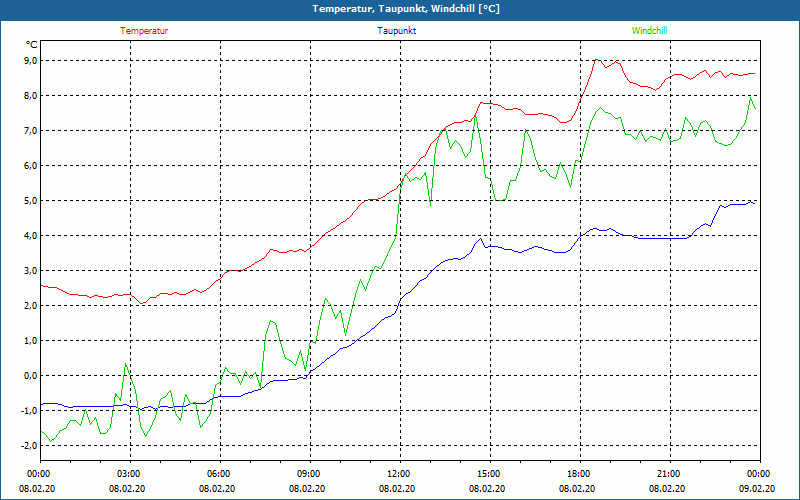This screenshot has height=500, width=800.
Task: Click the positive "2,0" y-axis value
Action: tap(31, 306)
